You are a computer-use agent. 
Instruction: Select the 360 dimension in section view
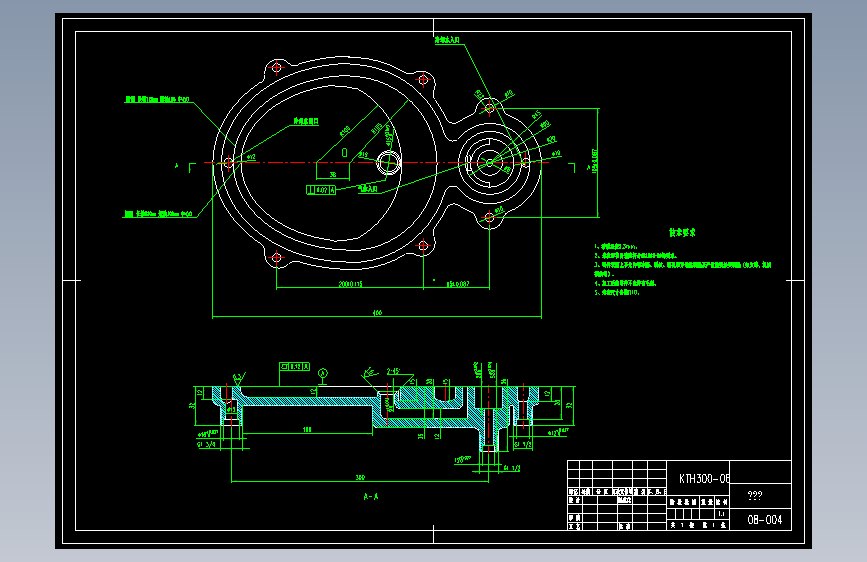(360, 477)
